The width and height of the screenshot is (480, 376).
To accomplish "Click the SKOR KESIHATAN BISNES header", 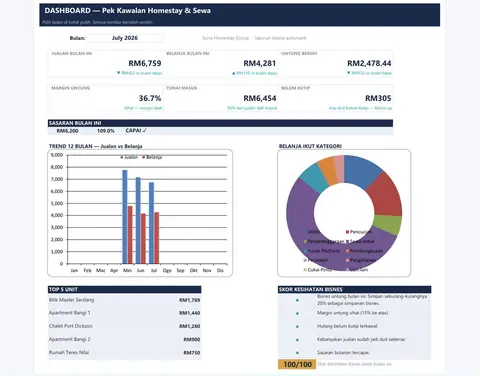I will point(355,289).
